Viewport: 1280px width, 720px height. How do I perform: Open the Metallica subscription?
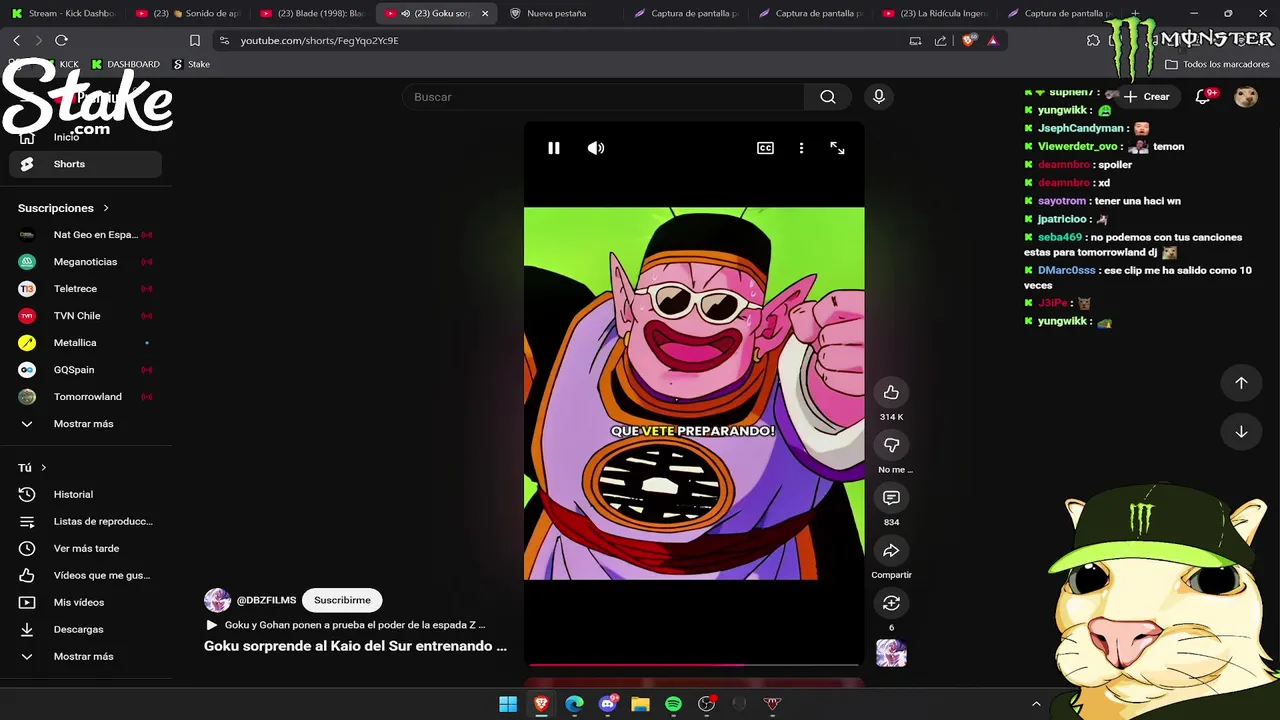pyautogui.click(x=85, y=343)
